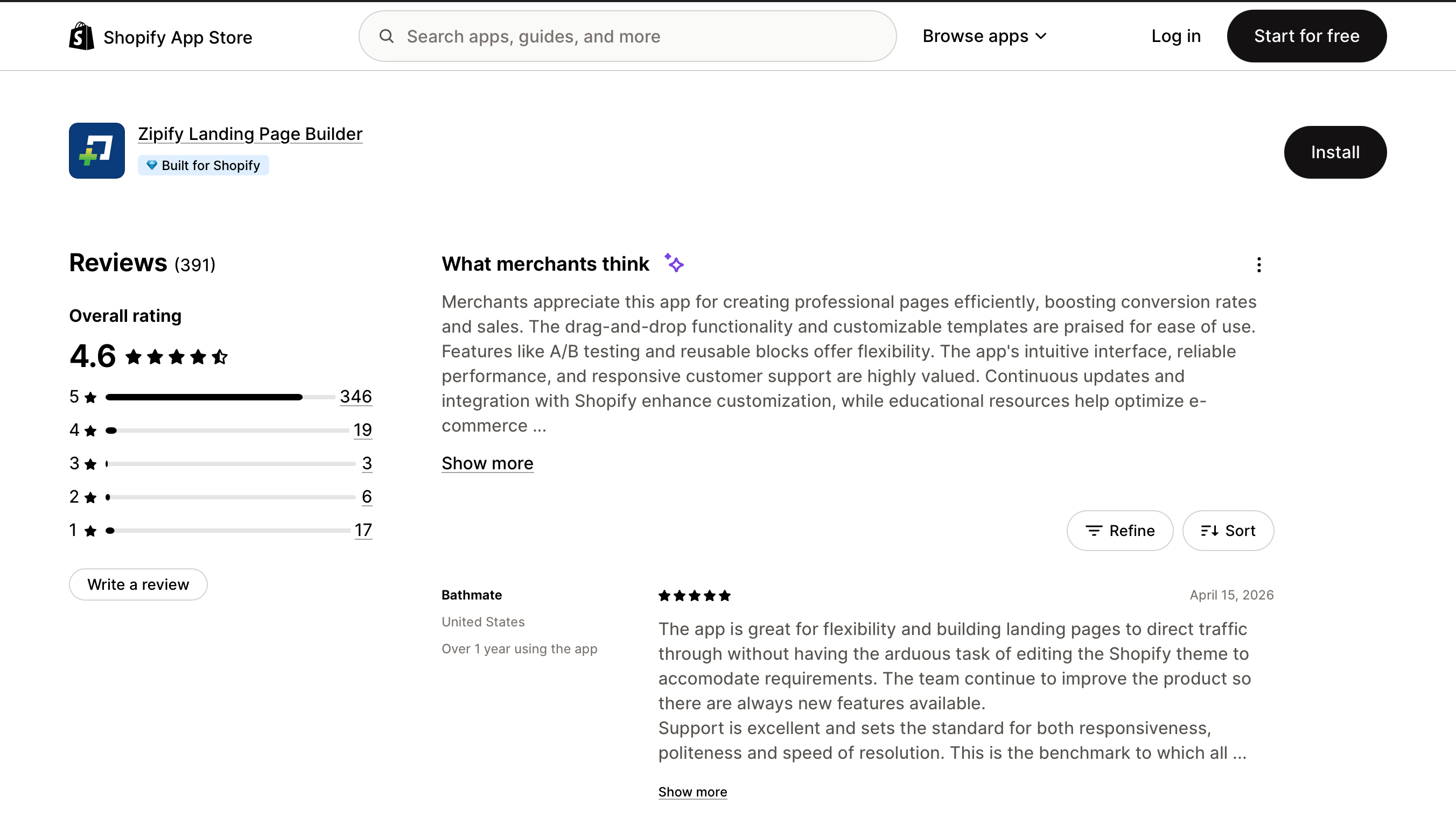Filter by 5-star rating bar
1456x818 pixels.
220,397
